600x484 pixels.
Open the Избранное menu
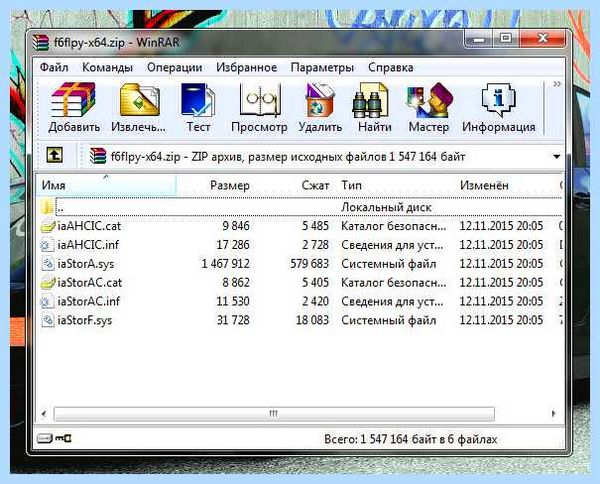(246, 67)
